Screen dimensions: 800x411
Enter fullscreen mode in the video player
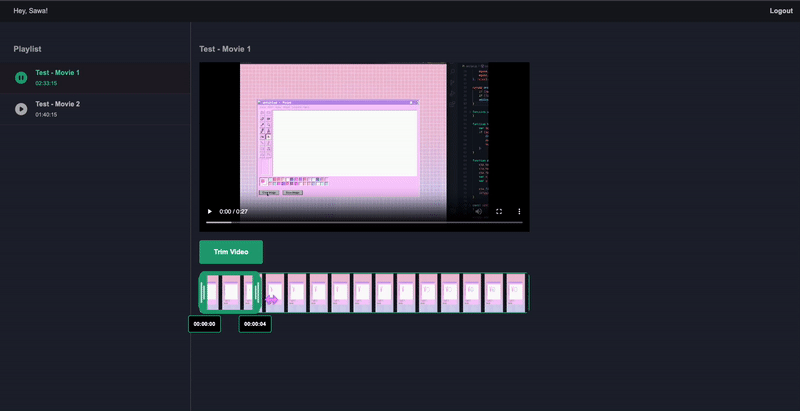[499, 212]
